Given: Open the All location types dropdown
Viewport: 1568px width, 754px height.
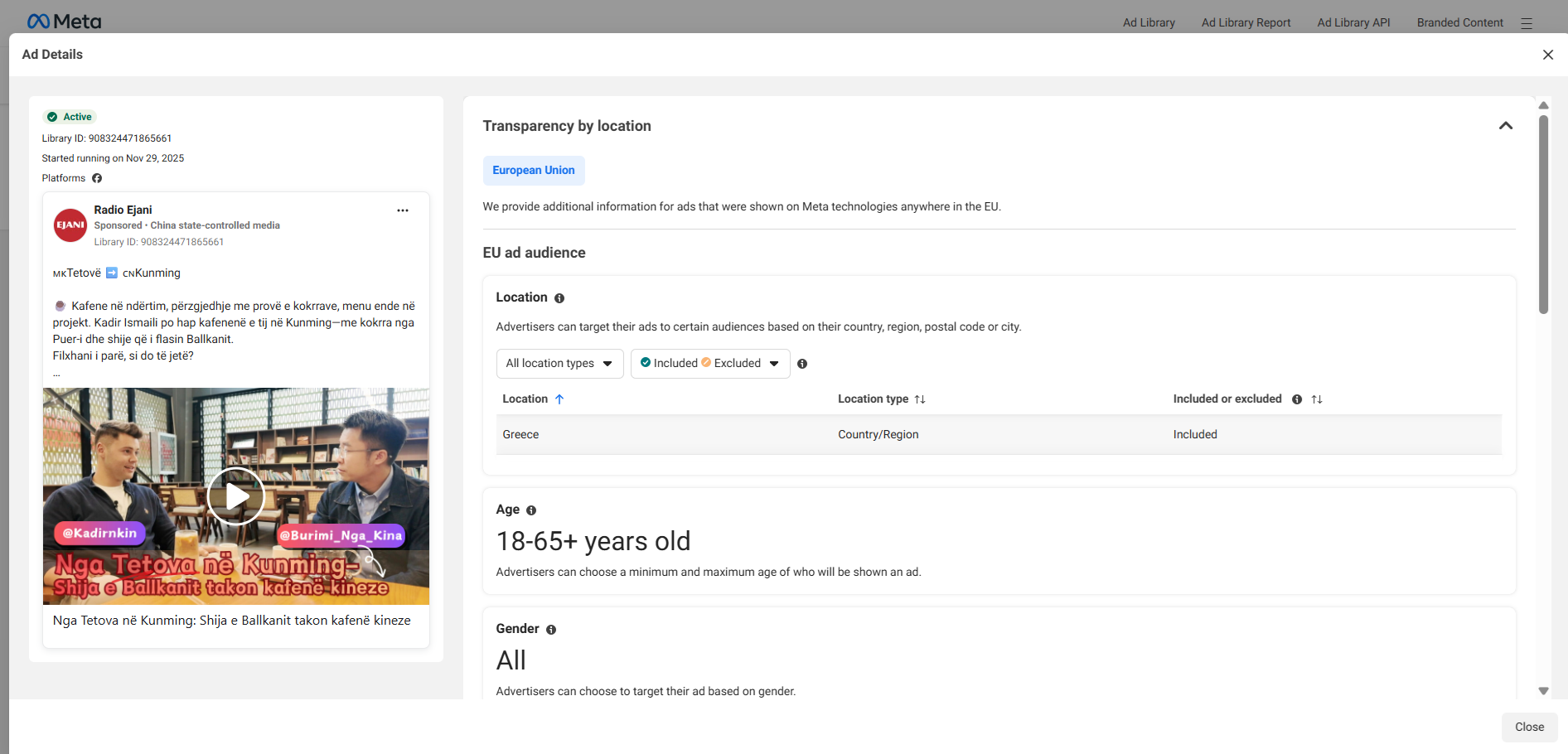Looking at the screenshot, I should [559, 364].
